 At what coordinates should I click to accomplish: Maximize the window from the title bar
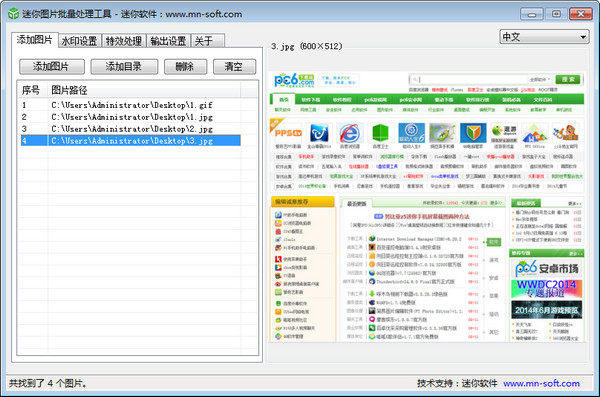coord(556,14)
